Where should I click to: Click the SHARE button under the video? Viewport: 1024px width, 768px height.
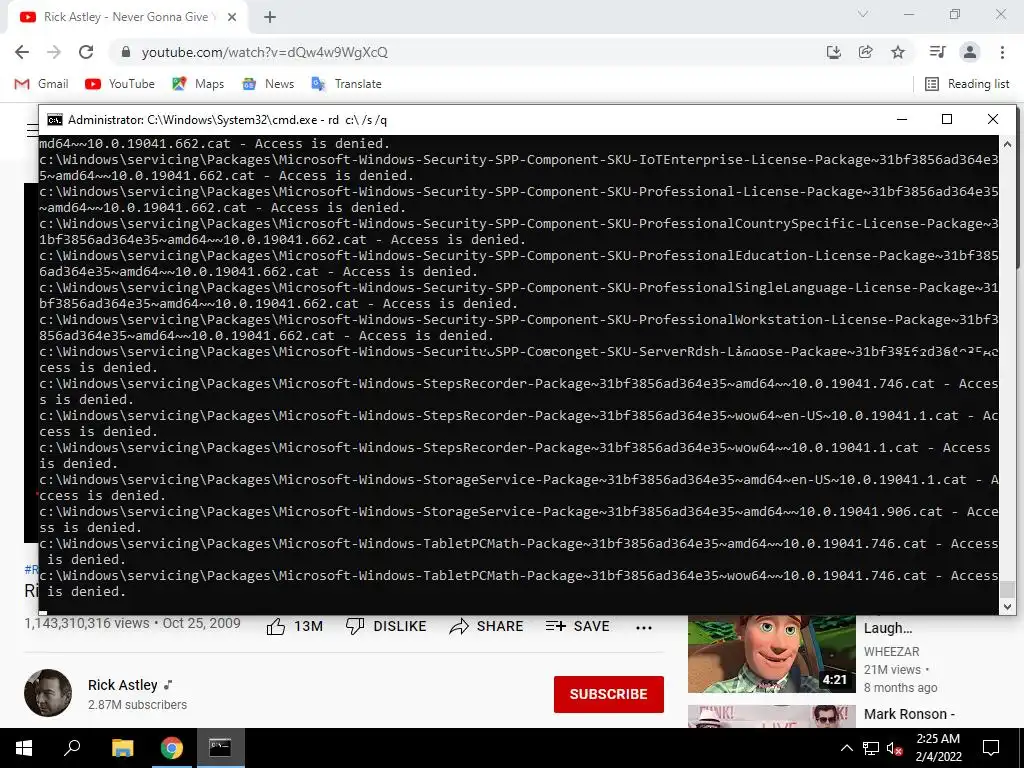pos(487,626)
